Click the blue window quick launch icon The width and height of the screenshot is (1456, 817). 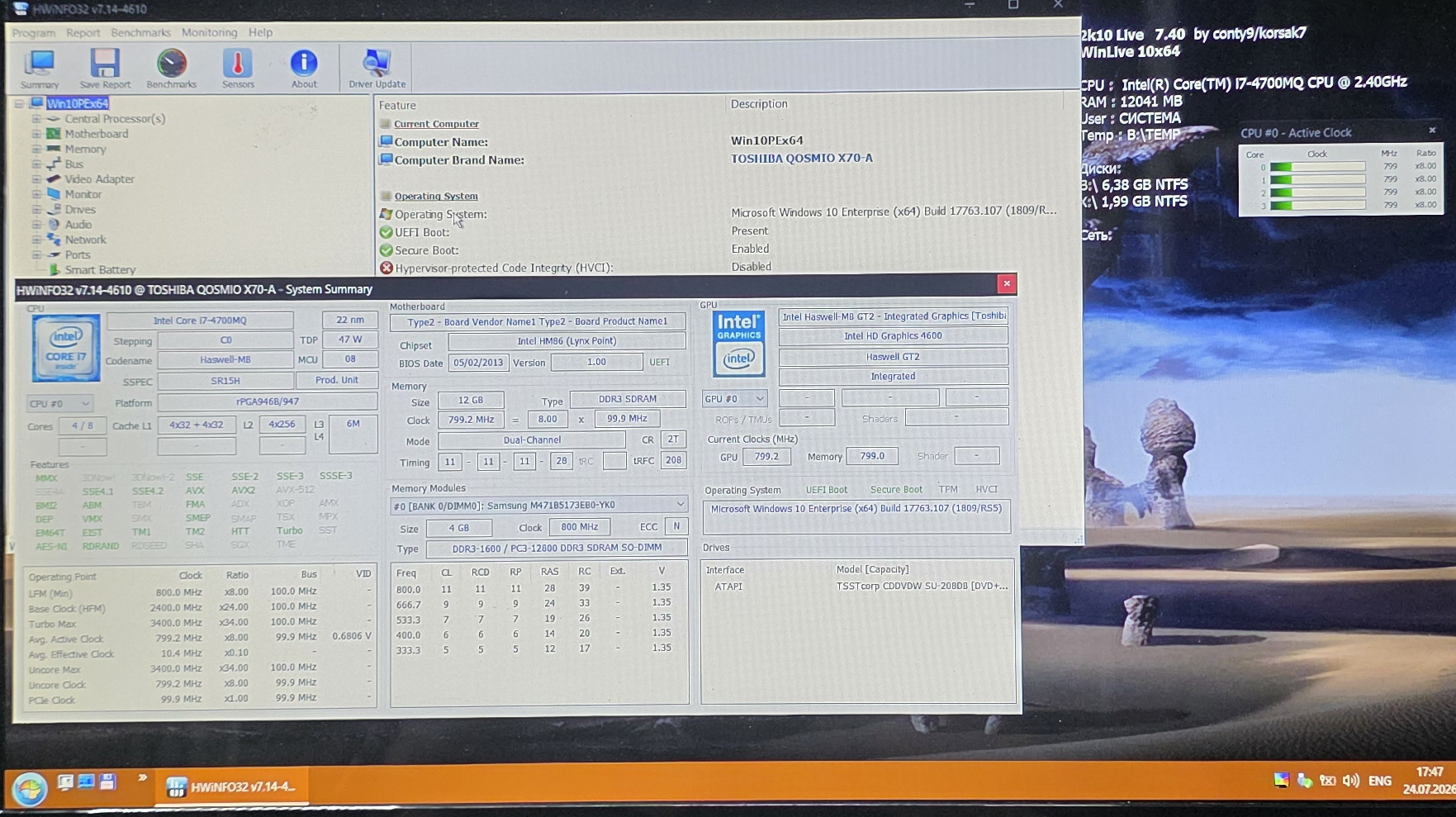coord(86,781)
